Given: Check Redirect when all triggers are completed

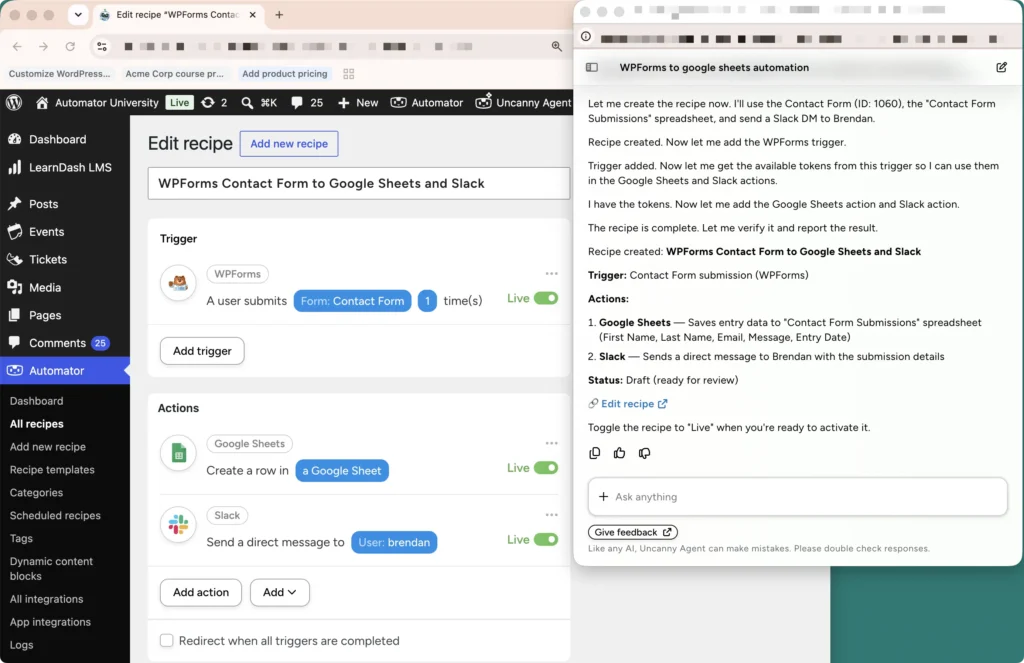Looking at the screenshot, I should [167, 641].
